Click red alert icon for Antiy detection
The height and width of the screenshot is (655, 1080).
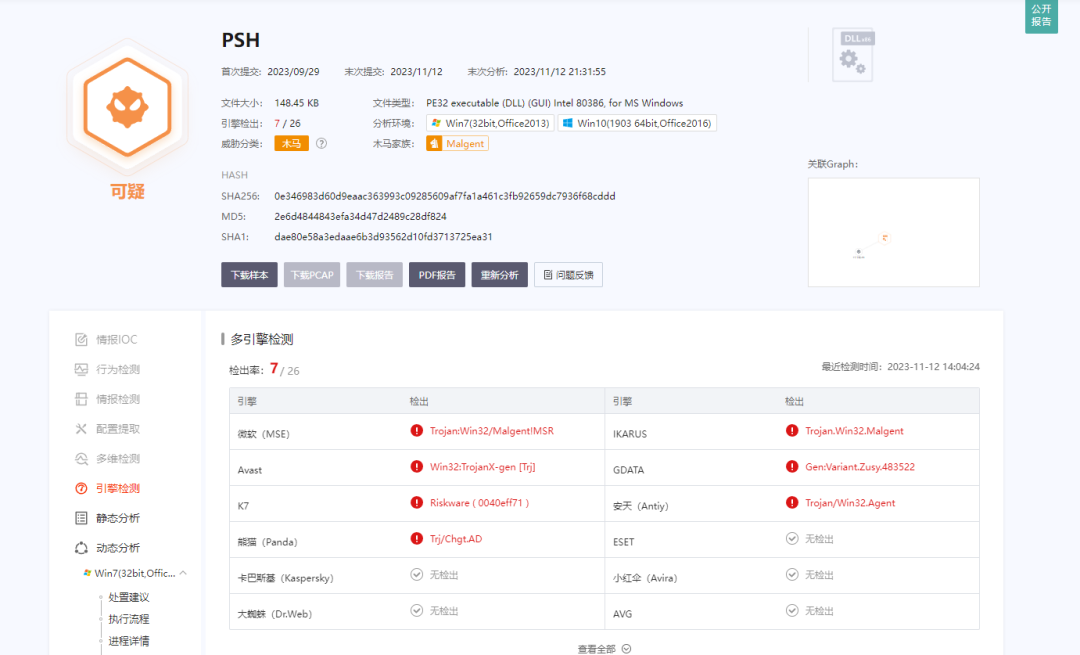[792, 502]
